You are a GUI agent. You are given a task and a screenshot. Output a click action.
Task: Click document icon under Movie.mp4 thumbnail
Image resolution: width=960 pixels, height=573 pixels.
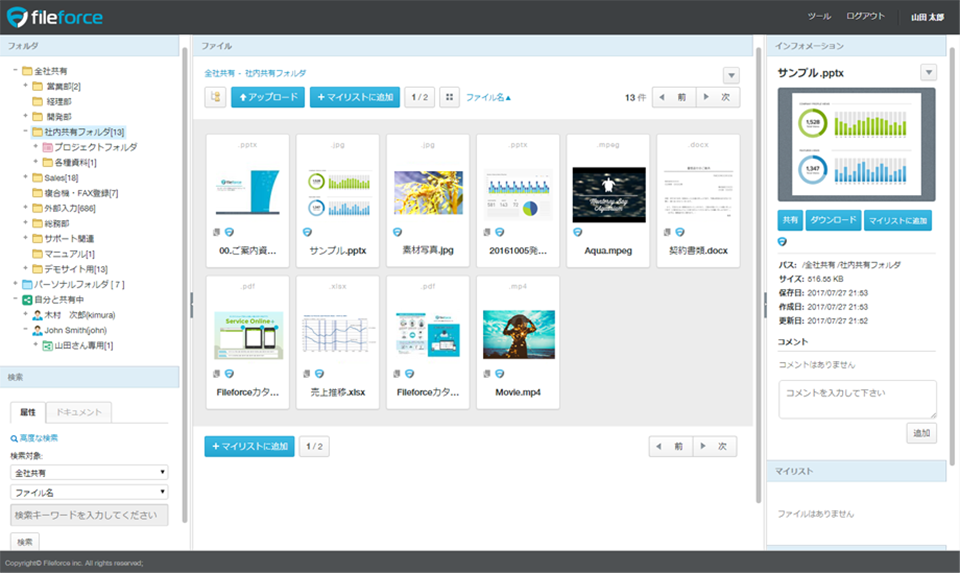coord(487,373)
